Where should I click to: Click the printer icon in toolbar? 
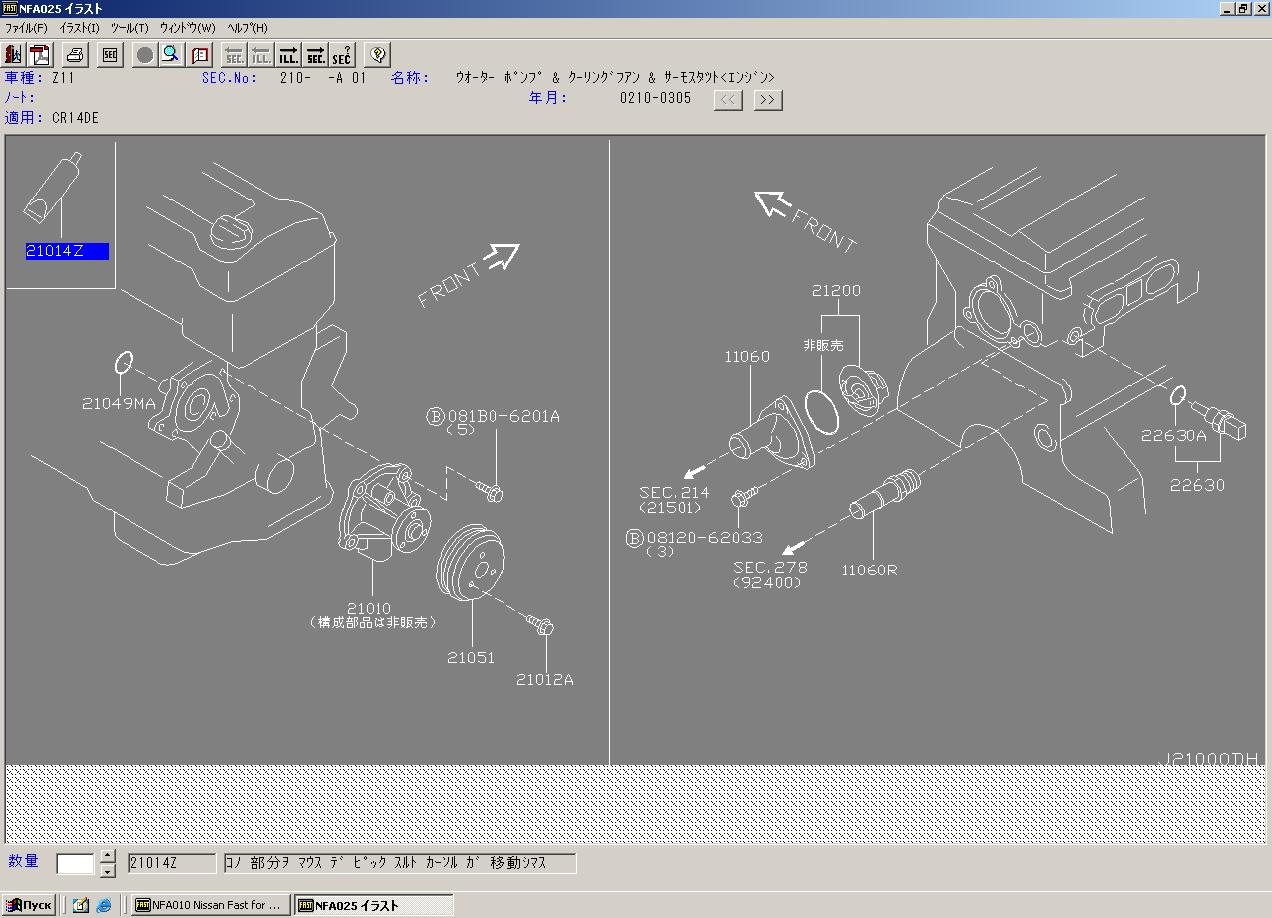[x=76, y=54]
